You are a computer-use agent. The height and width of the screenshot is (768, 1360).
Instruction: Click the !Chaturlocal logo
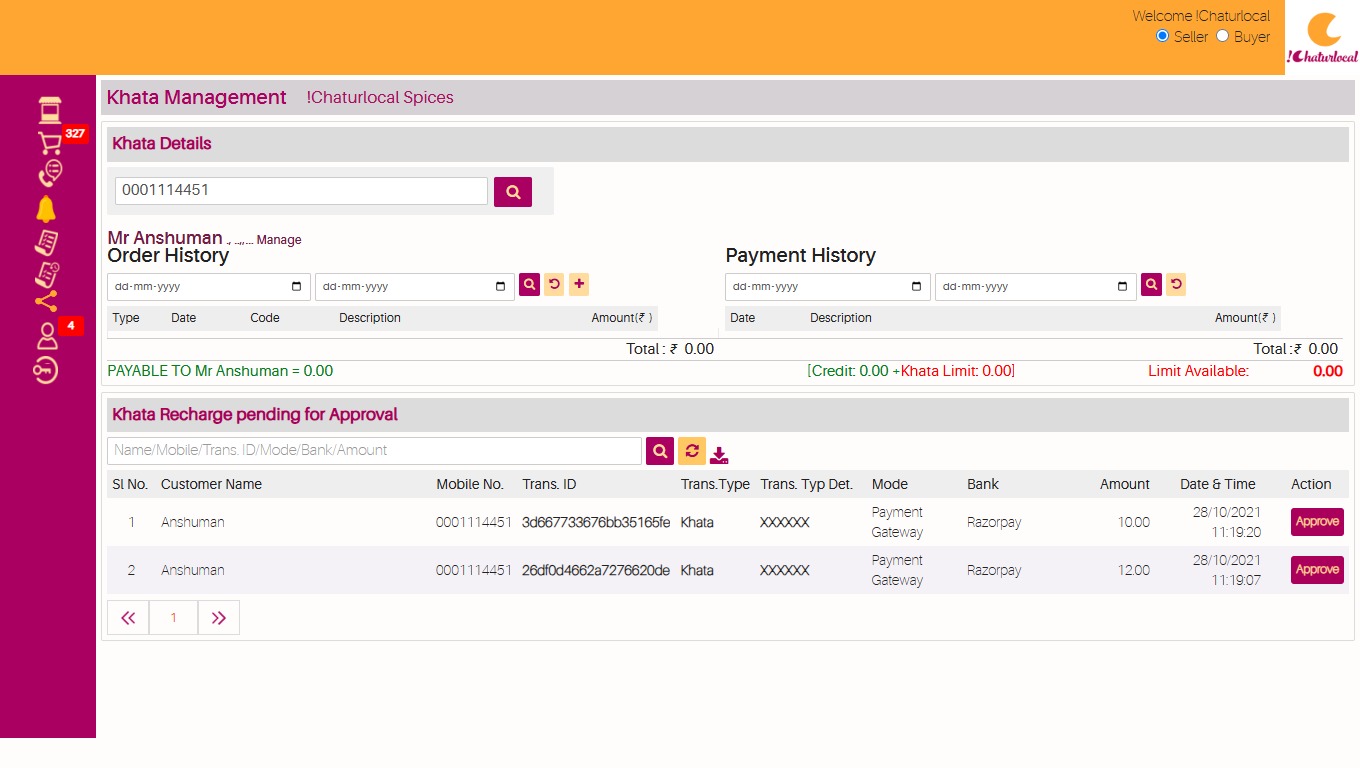point(1322,38)
